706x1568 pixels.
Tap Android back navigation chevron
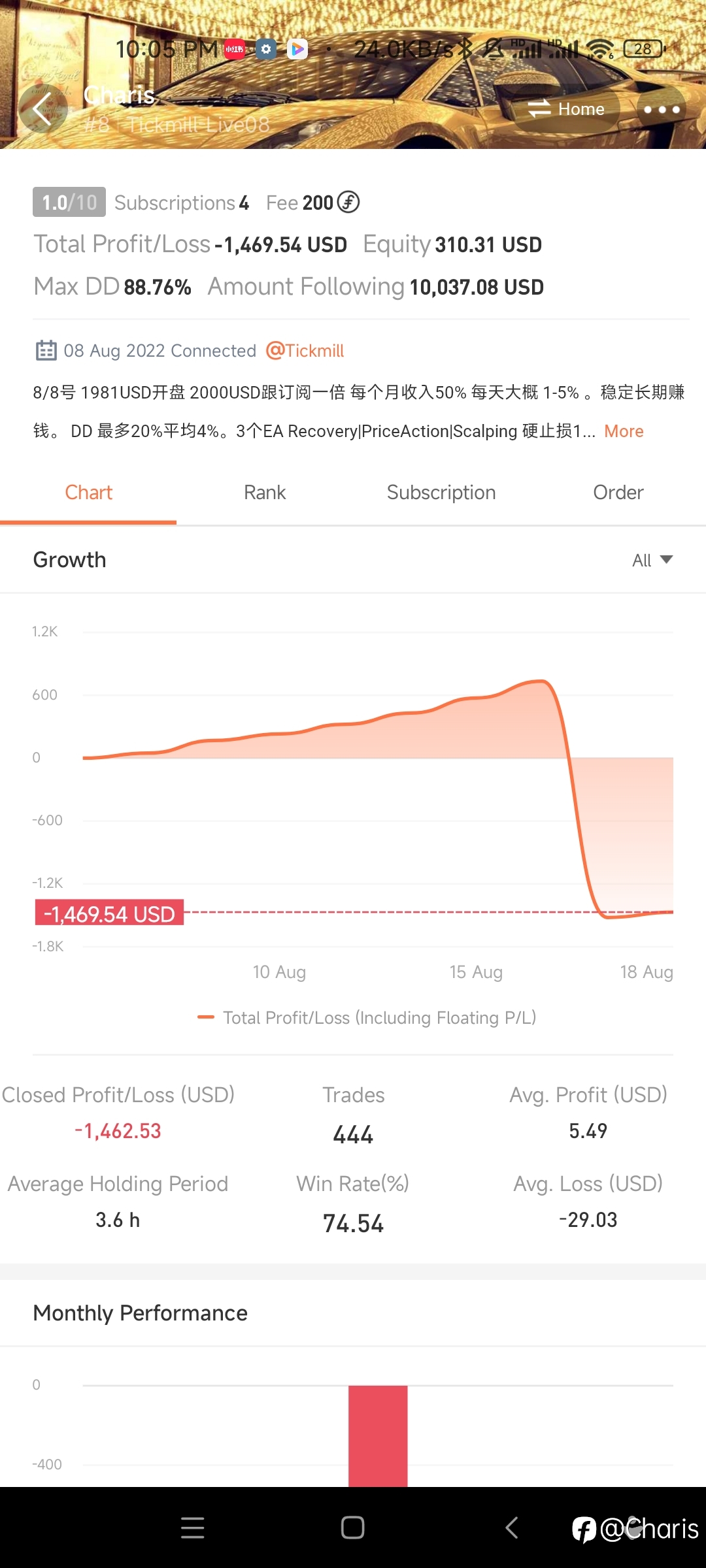tap(512, 1527)
